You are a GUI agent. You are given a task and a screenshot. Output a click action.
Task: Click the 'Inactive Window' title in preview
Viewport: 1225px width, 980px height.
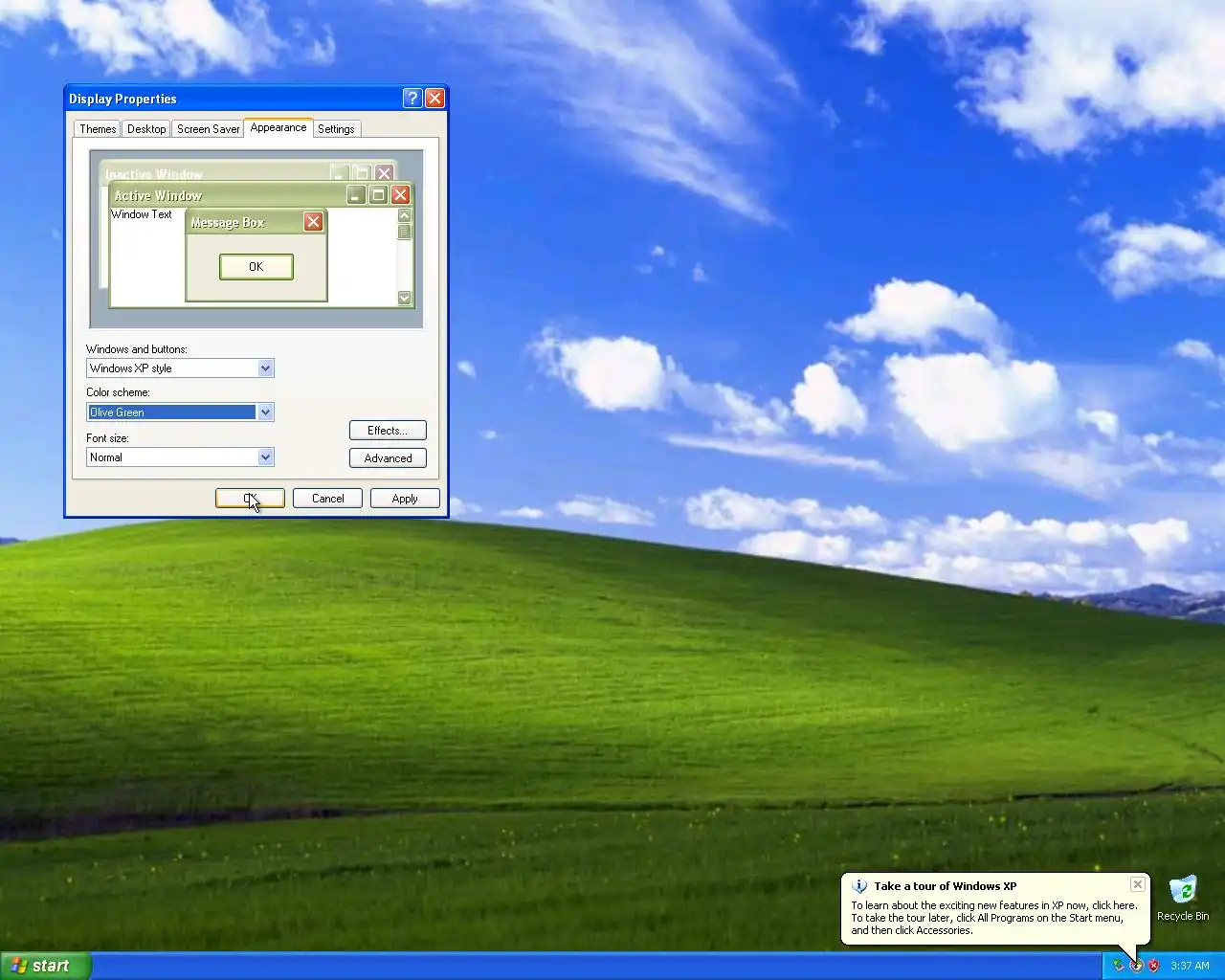coord(154,174)
